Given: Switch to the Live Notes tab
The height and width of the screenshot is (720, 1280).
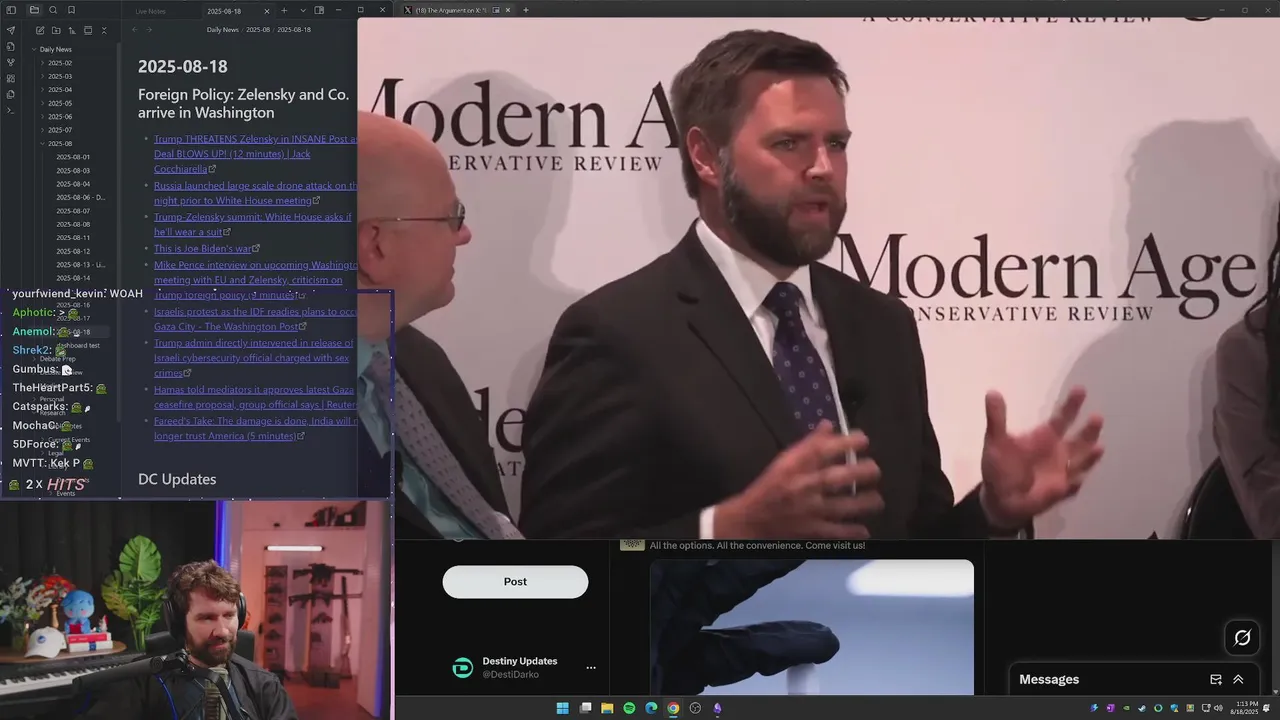Looking at the screenshot, I should tap(151, 11).
